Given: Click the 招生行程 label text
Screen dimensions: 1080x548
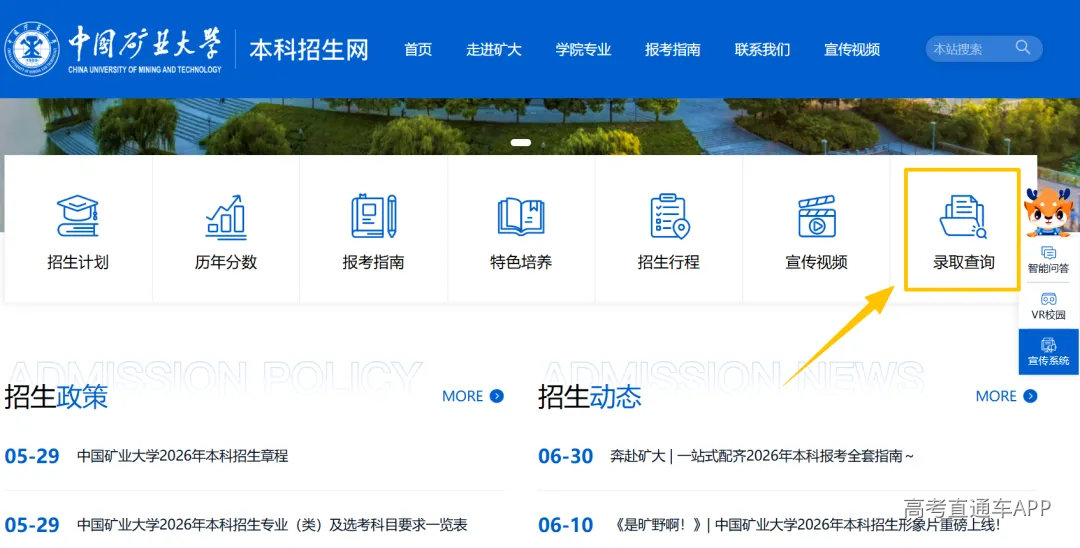Looking at the screenshot, I should pos(669,262).
